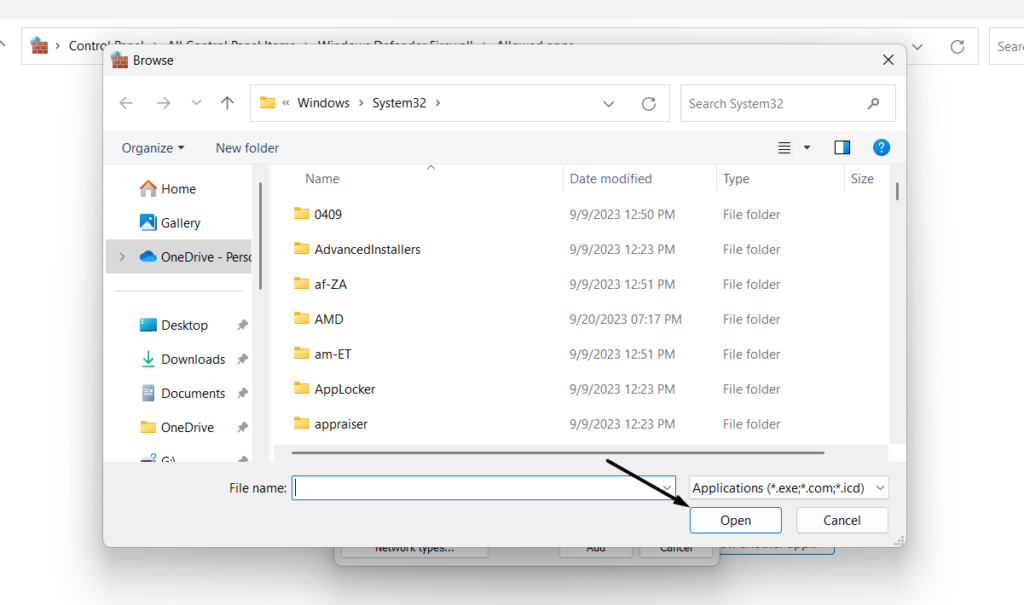Click the Up to parent folder arrow

(227, 103)
